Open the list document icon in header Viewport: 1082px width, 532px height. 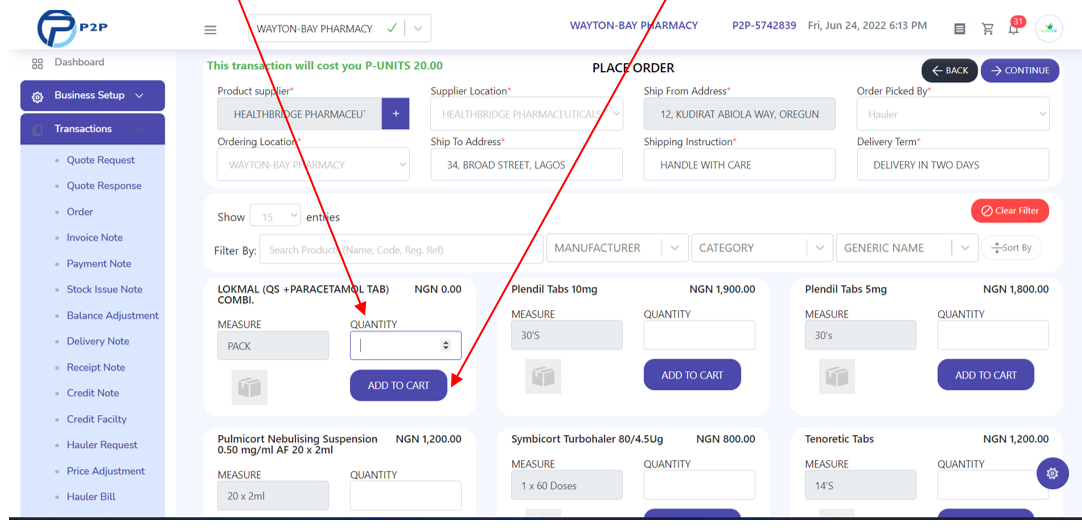coord(959,29)
